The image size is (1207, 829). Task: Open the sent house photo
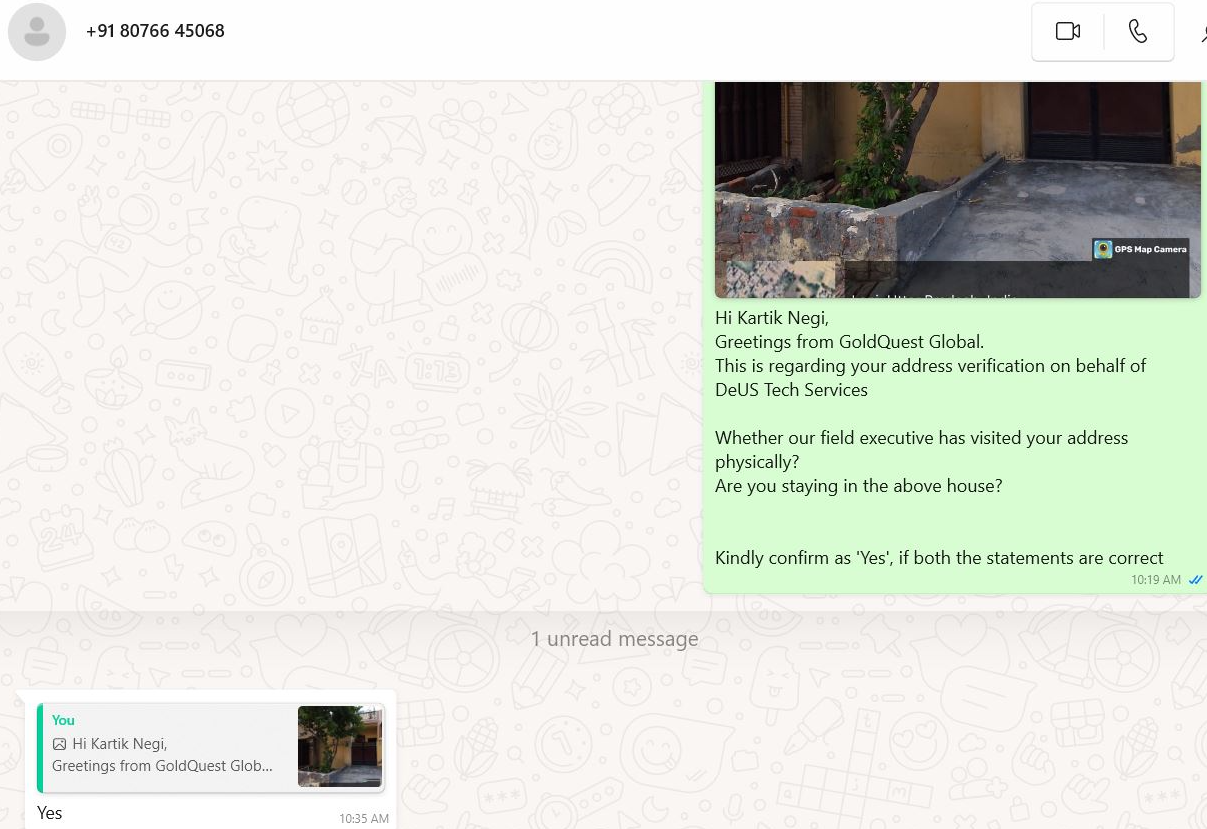click(x=957, y=189)
